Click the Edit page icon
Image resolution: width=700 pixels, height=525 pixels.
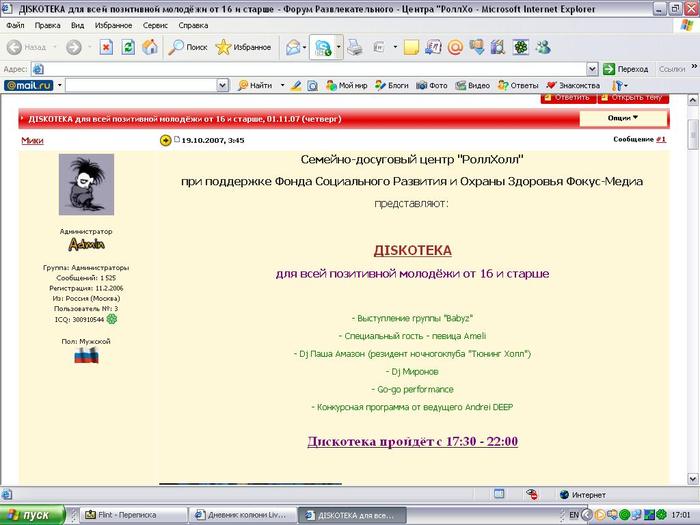tap(379, 47)
